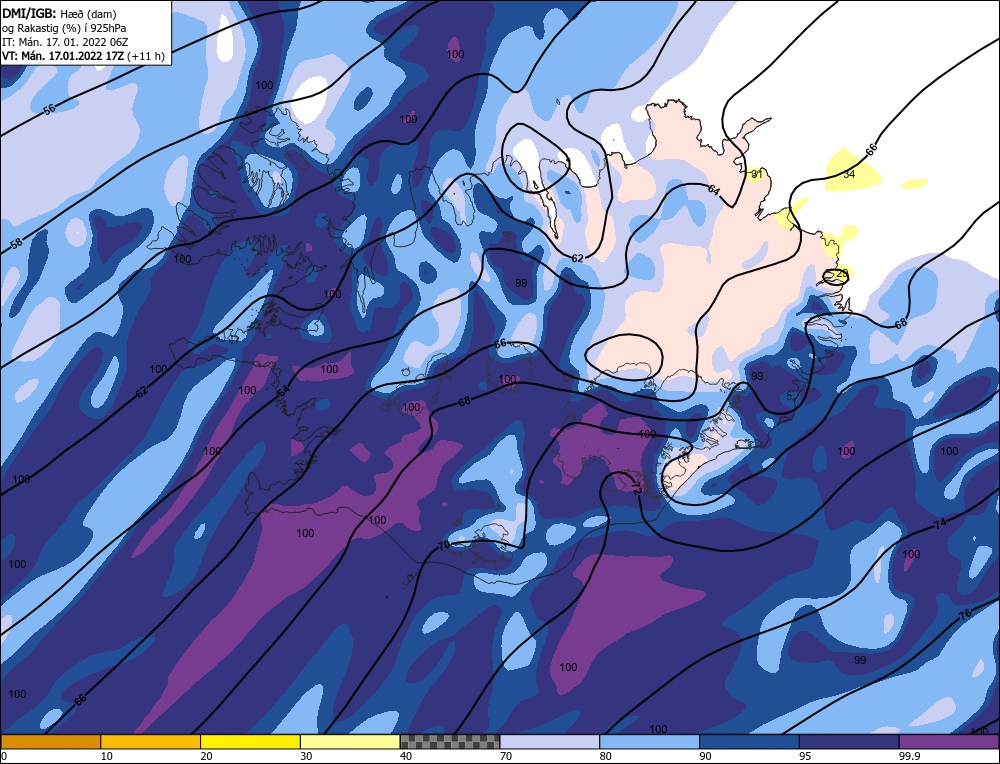Click the orange 10–20 legend swatch
Screen dimensions: 1000x764
point(151,741)
